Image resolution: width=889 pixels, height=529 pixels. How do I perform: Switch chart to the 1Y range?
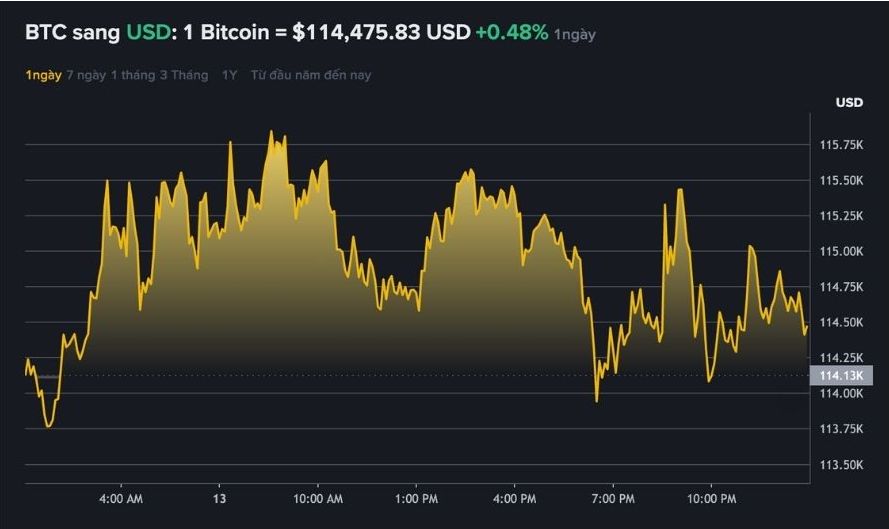[x=230, y=75]
